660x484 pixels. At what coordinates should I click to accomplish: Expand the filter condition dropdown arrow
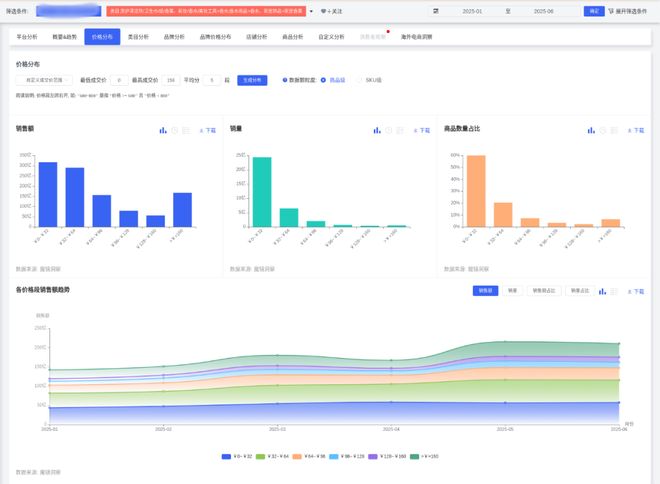tap(311, 11)
